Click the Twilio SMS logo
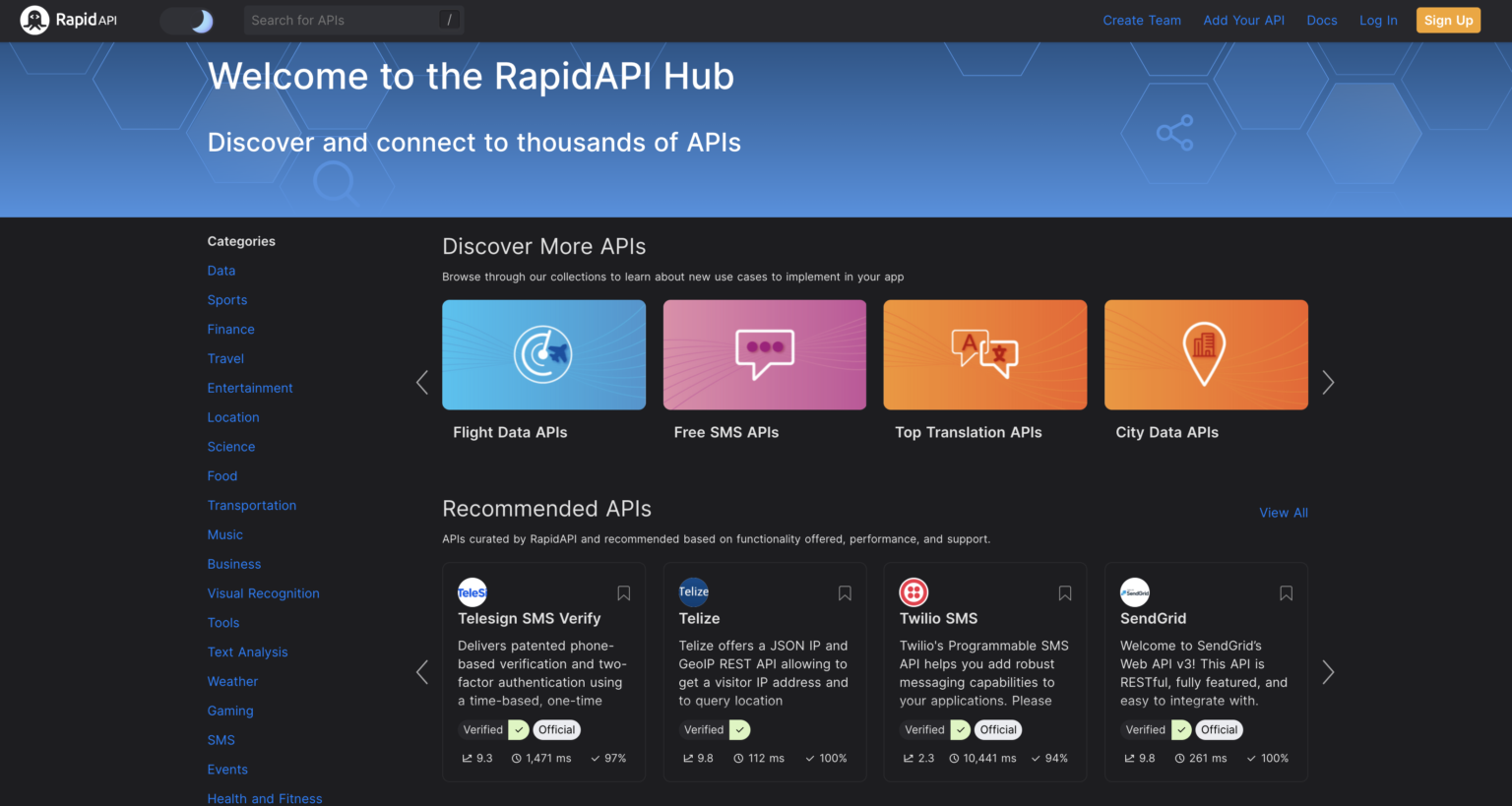This screenshot has height=806, width=1512. 913,591
